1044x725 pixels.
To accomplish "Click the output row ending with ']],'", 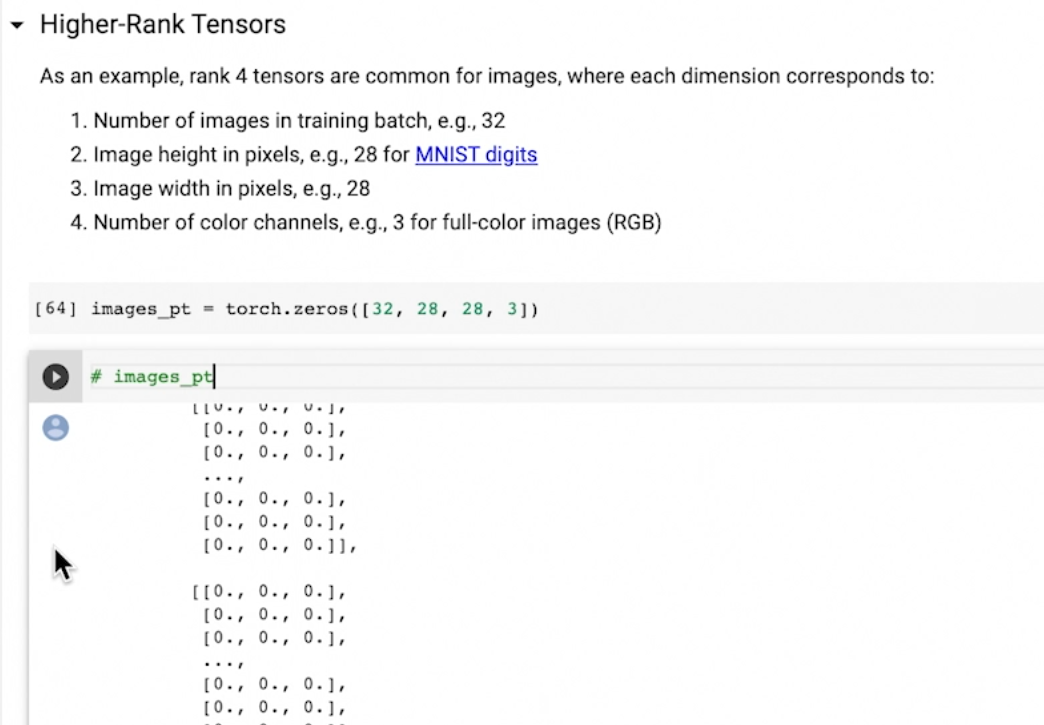I will pyautogui.click(x=279, y=545).
